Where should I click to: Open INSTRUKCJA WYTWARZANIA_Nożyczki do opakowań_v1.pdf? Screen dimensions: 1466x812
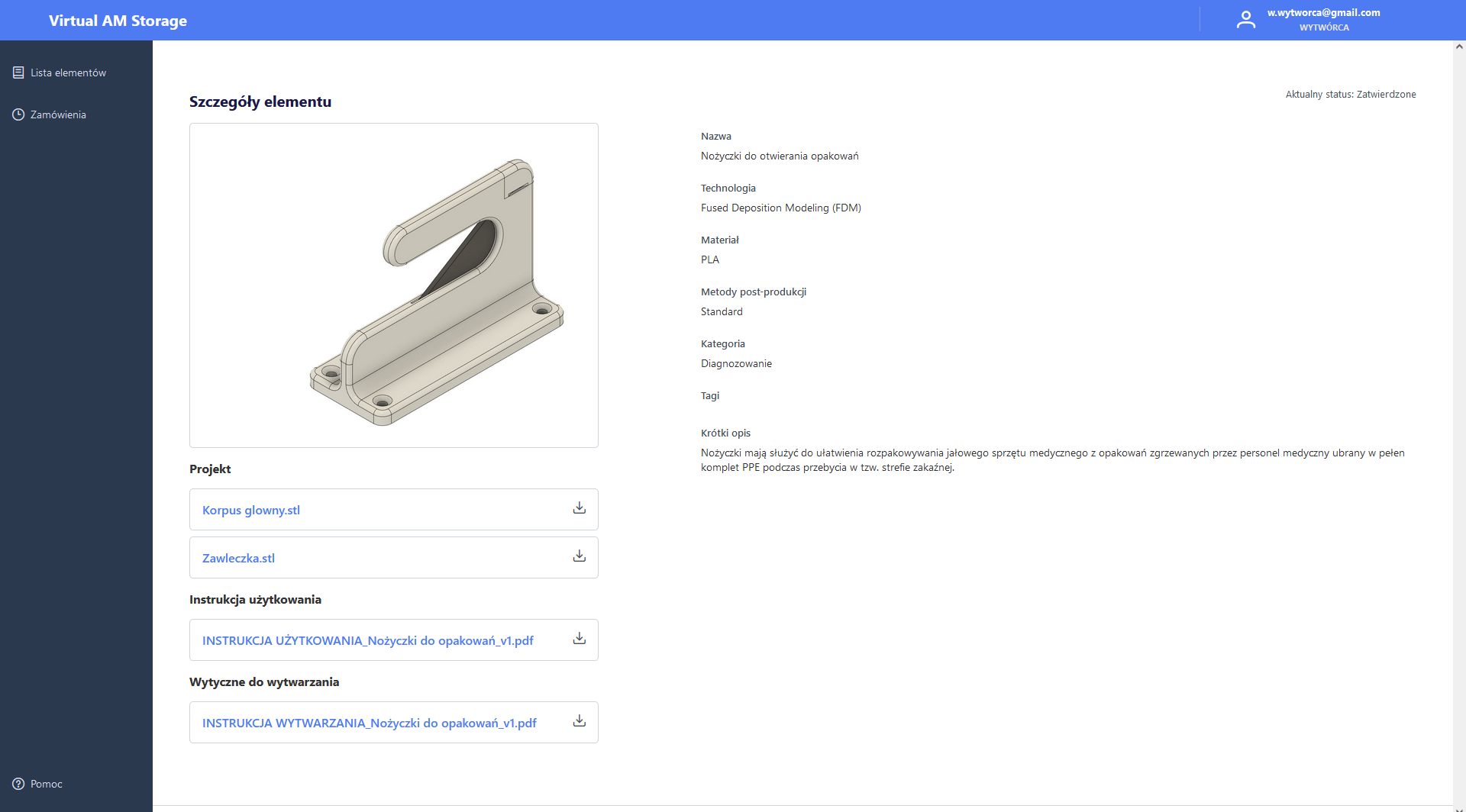click(x=369, y=723)
